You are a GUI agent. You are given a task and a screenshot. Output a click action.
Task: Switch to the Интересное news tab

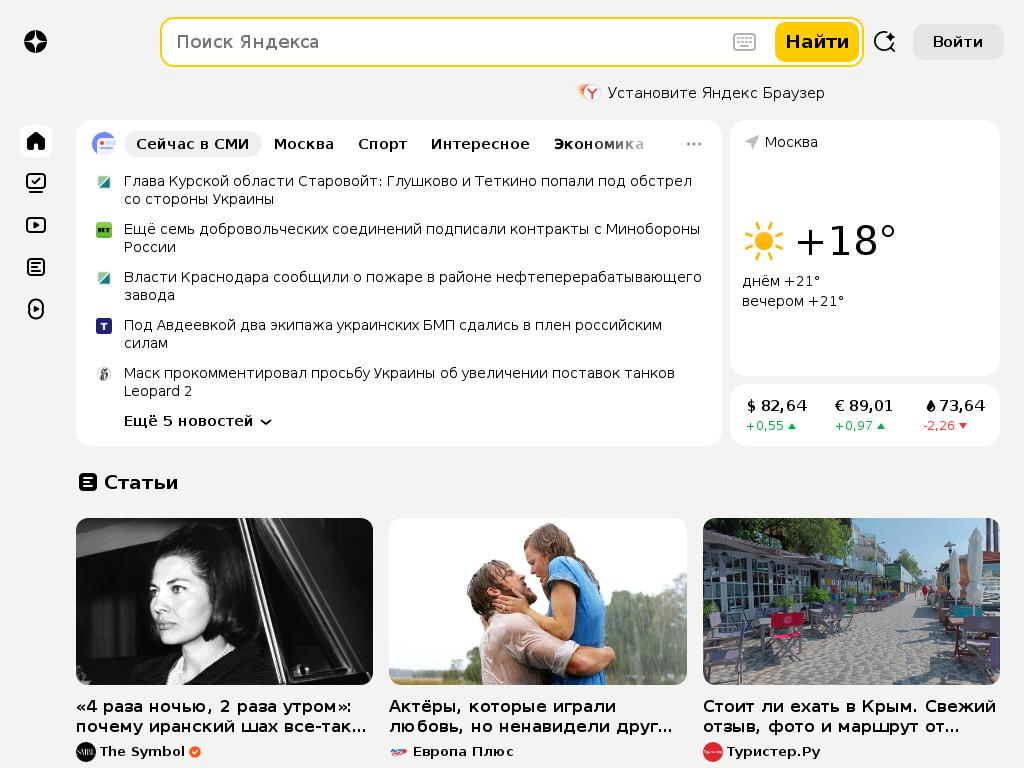pos(480,144)
